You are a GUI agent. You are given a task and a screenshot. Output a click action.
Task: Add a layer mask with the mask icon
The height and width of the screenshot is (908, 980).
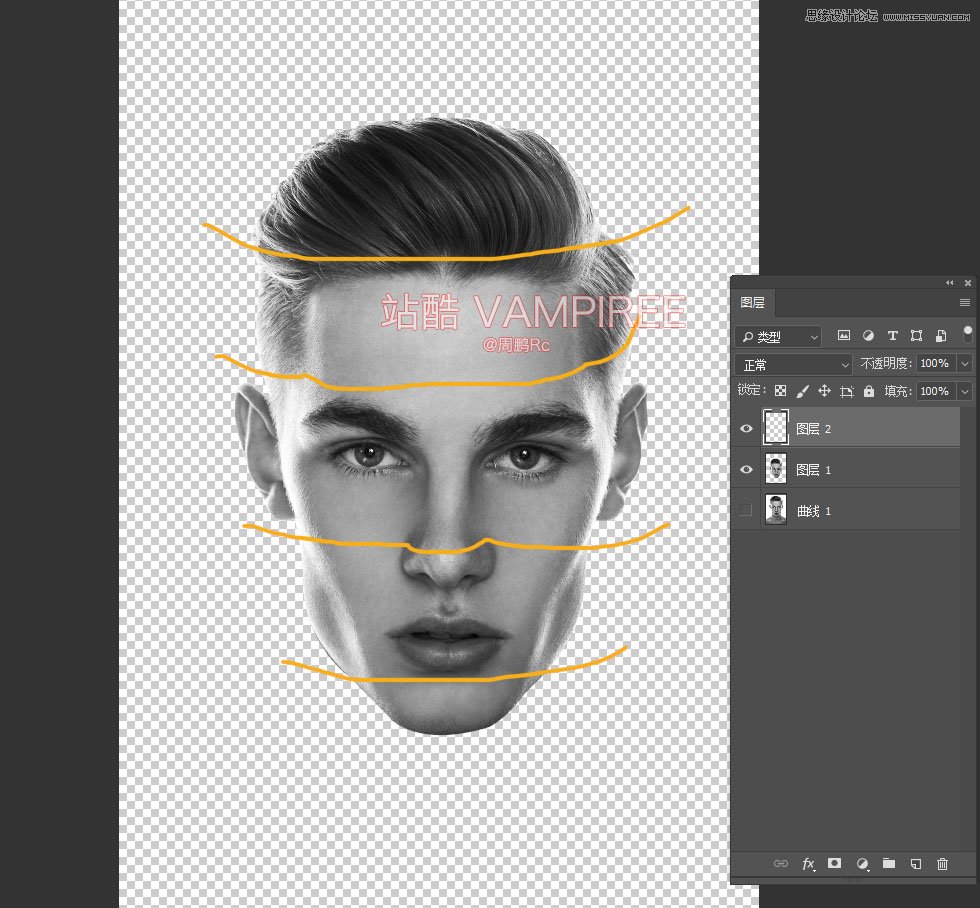(x=835, y=864)
